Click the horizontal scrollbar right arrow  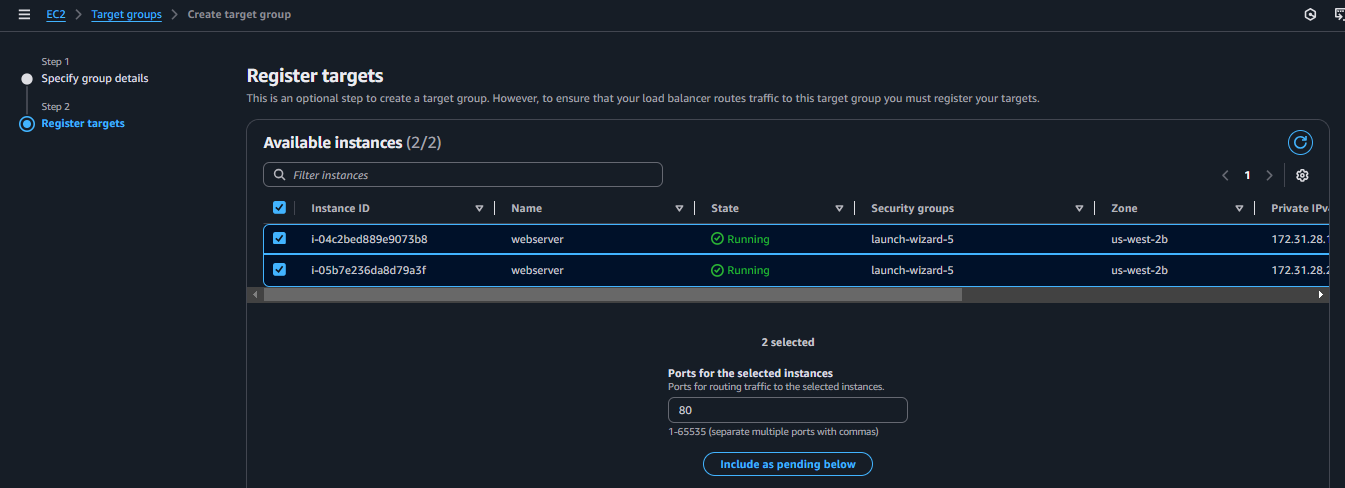1321,295
